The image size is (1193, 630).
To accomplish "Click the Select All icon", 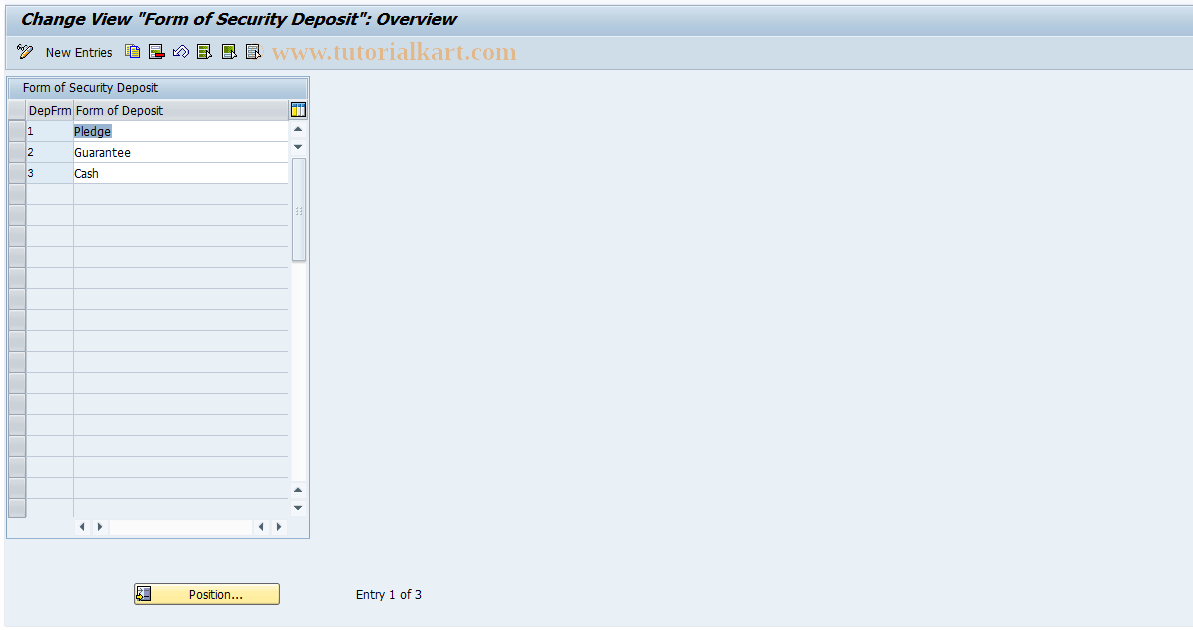I will [x=205, y=52].
